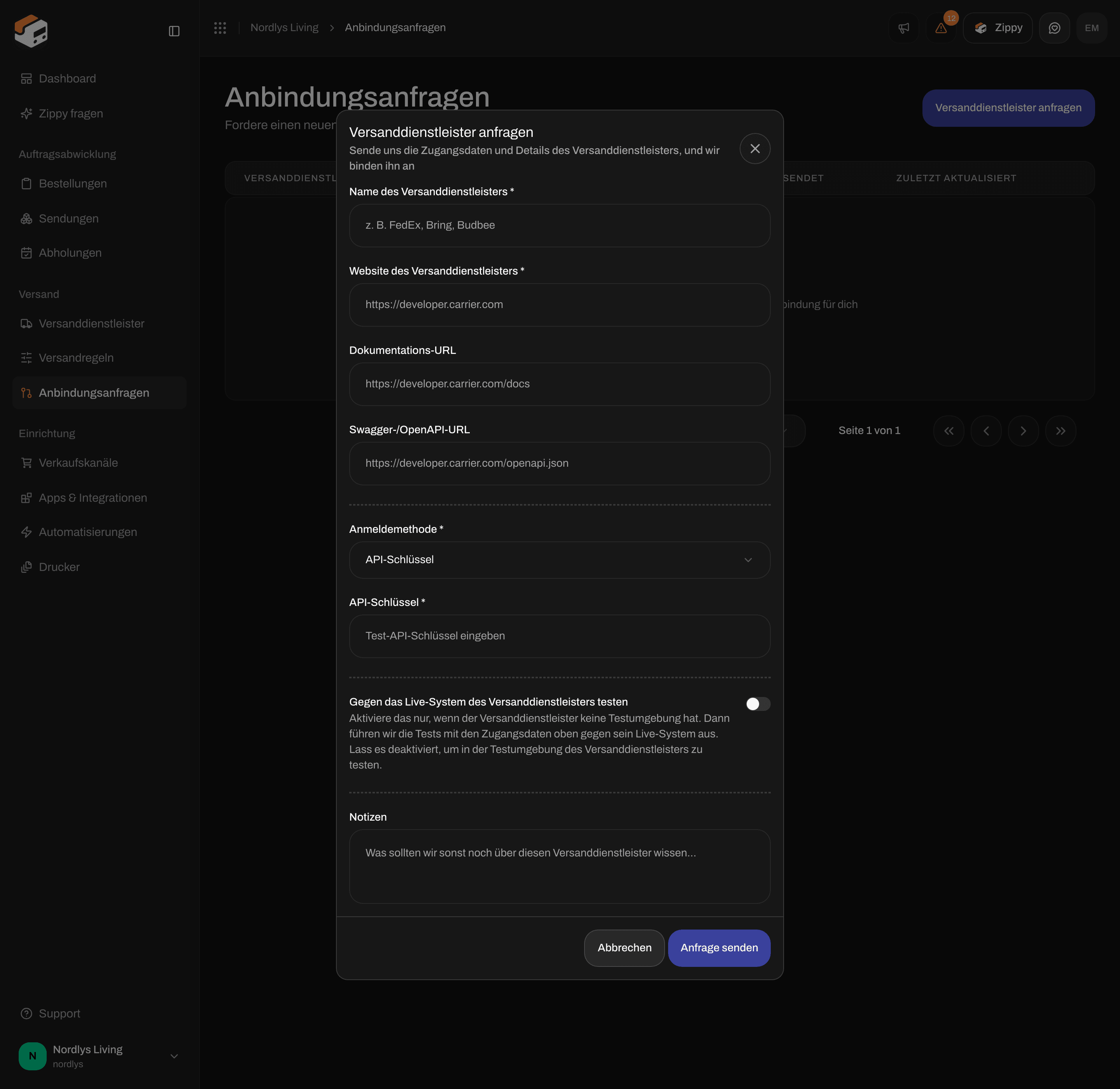
Task: Go to next page arrow
Action: [x=1023, y=431]
